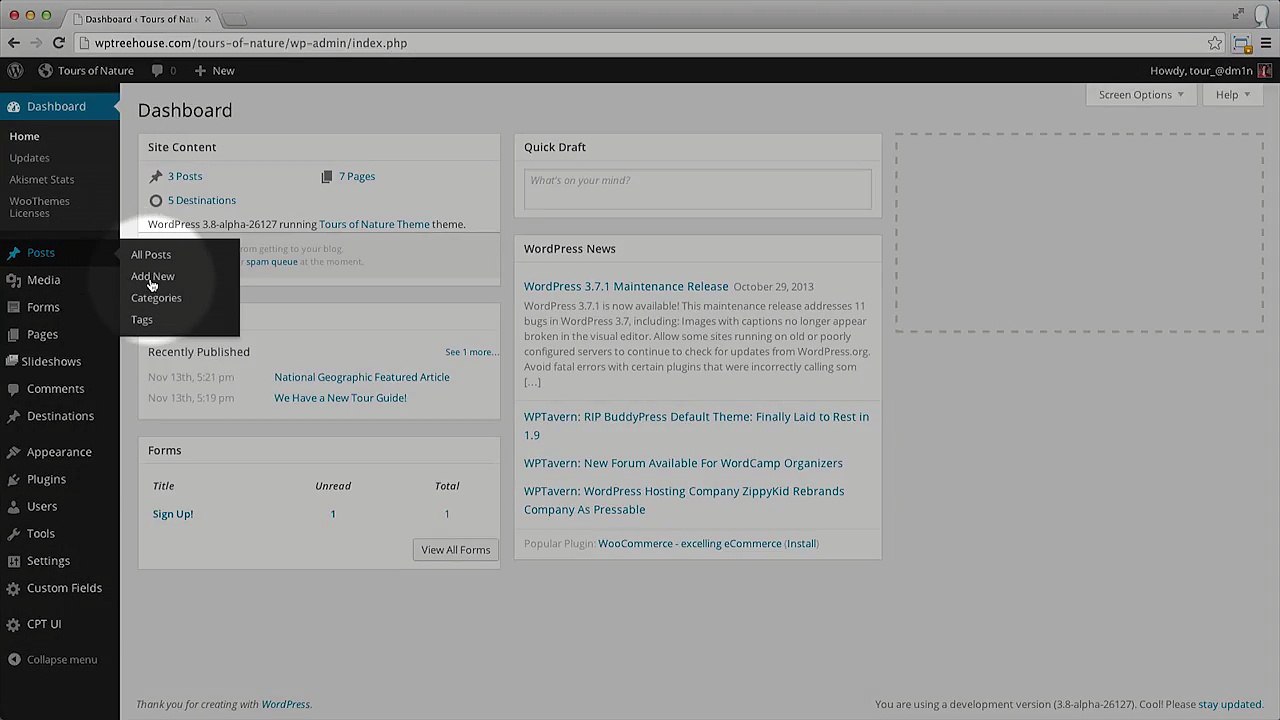
Task: Reload the page with the refresh icon
Action: pos(59,43)
